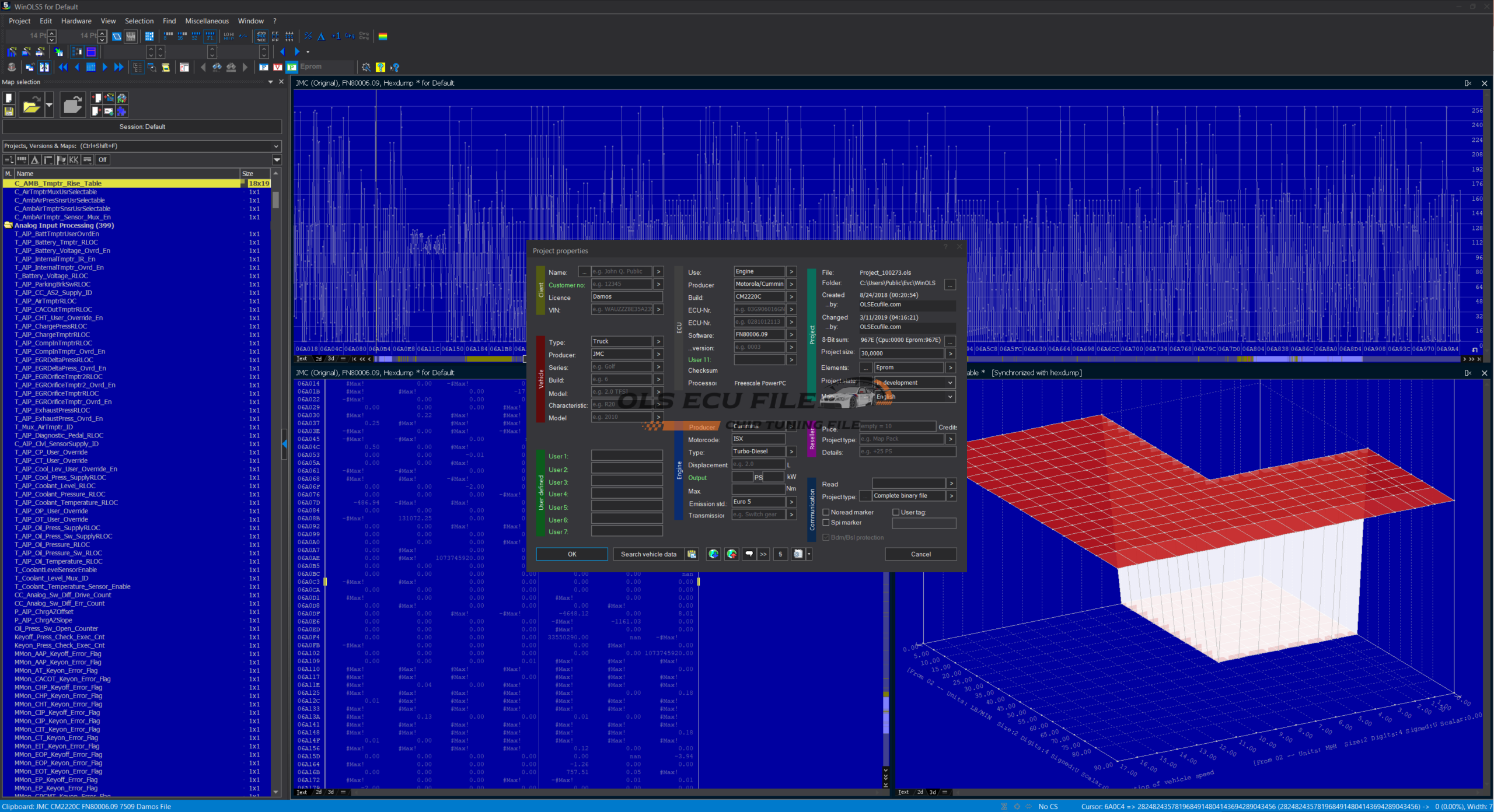Open the language dropdown showing English

(950, 397)
